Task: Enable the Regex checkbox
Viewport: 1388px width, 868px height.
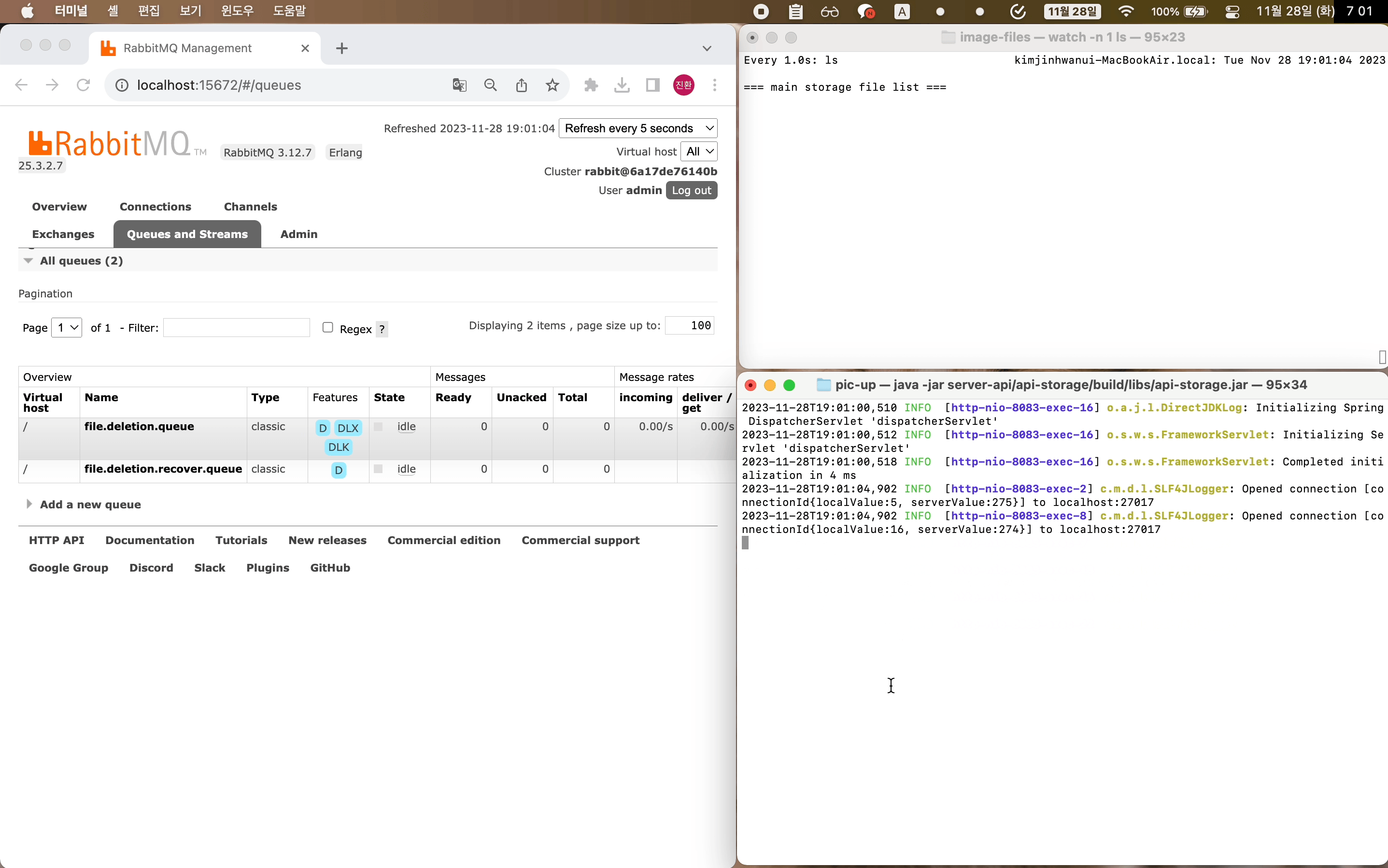Action: (327, 327)
